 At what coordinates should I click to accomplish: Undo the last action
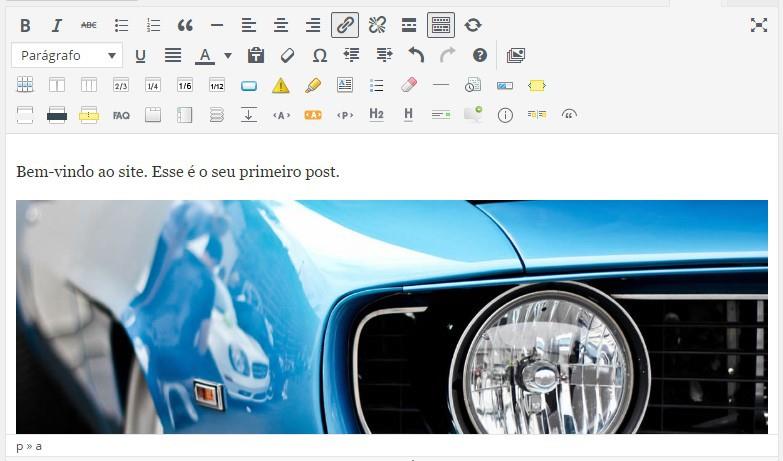click(416, 54)
